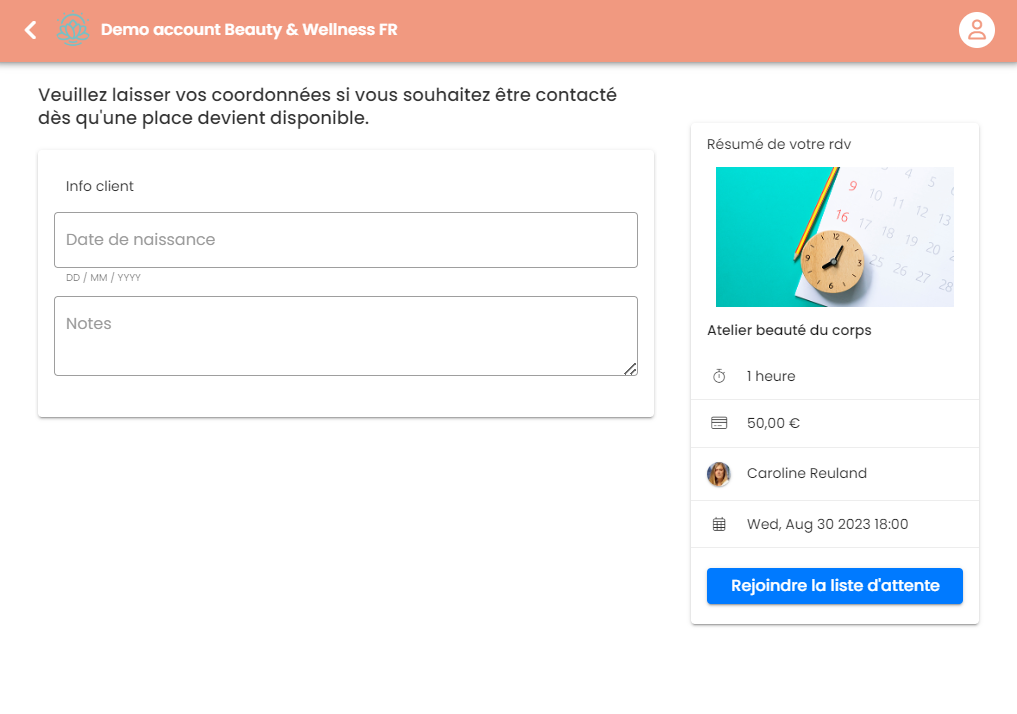This screenshot has width=1017, height=714.
Task: Click Caroline Reuland's avatar photo
Action: [719, 474]
